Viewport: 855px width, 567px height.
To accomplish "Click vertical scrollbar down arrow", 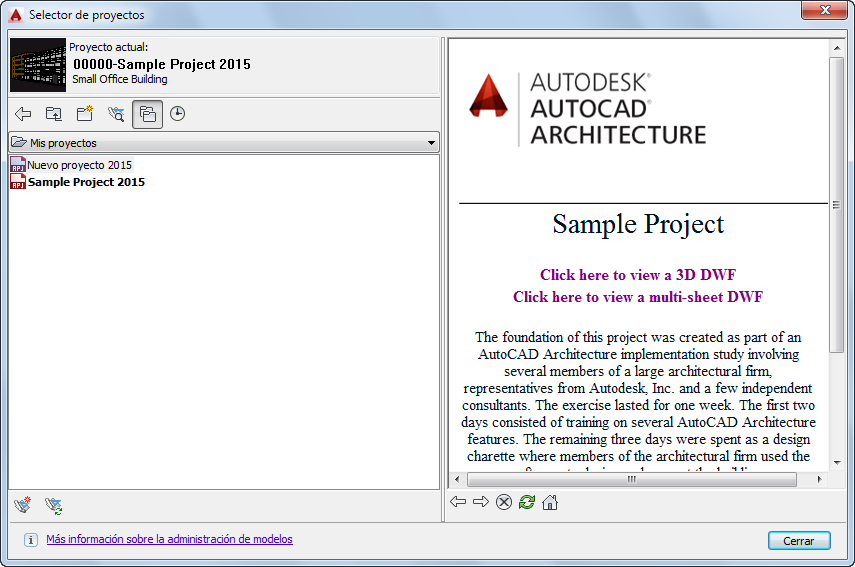I will pos(837,463).
